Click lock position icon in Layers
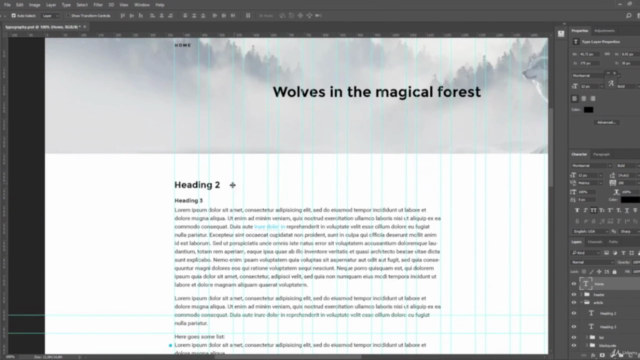Screen dimensions: 640x360 tap(599, 271)
